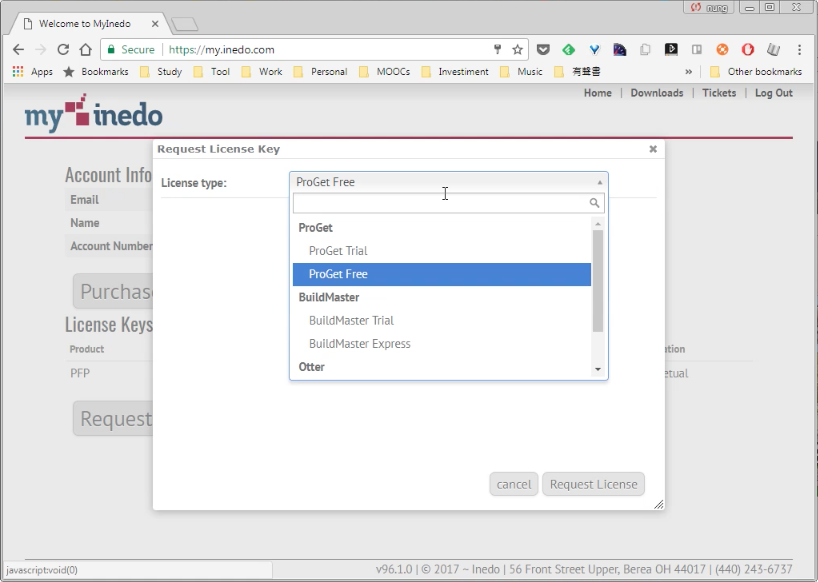Click the Request License Key dialog title
The width and height of the screenshot is (818, 582).
pos(219,149)
